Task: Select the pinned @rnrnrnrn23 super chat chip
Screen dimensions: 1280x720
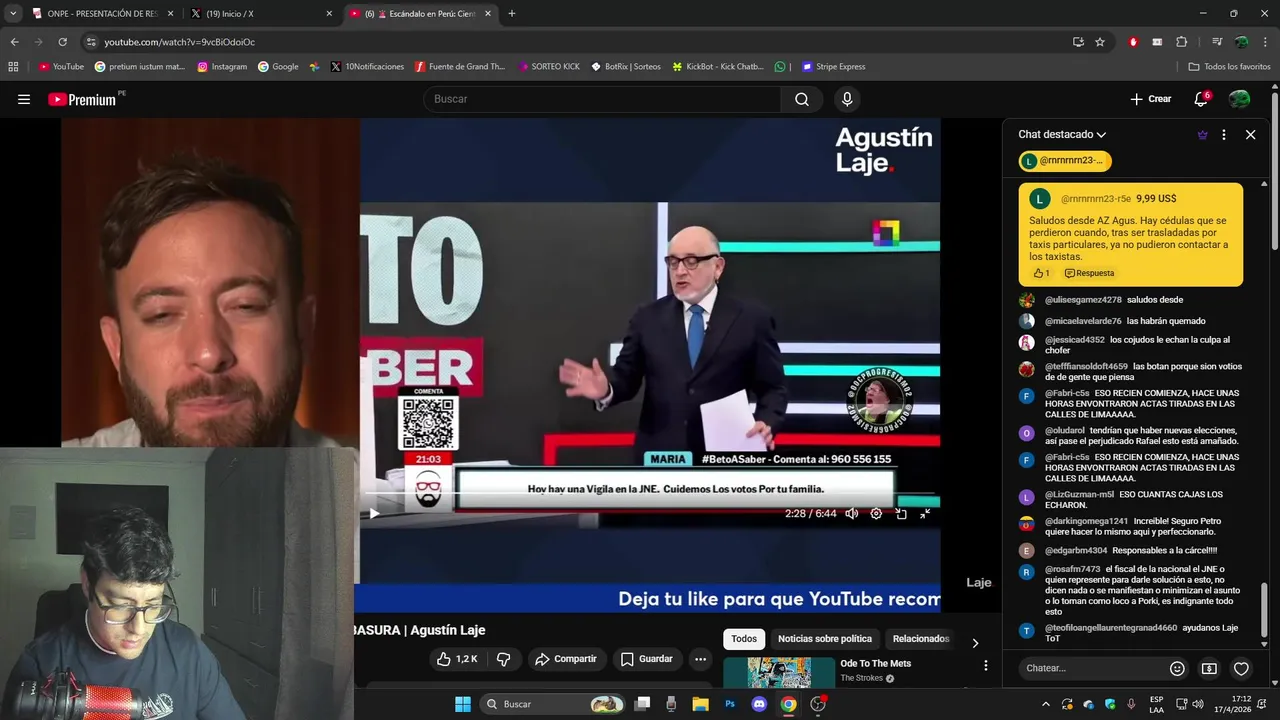Action: [1065, 161]
